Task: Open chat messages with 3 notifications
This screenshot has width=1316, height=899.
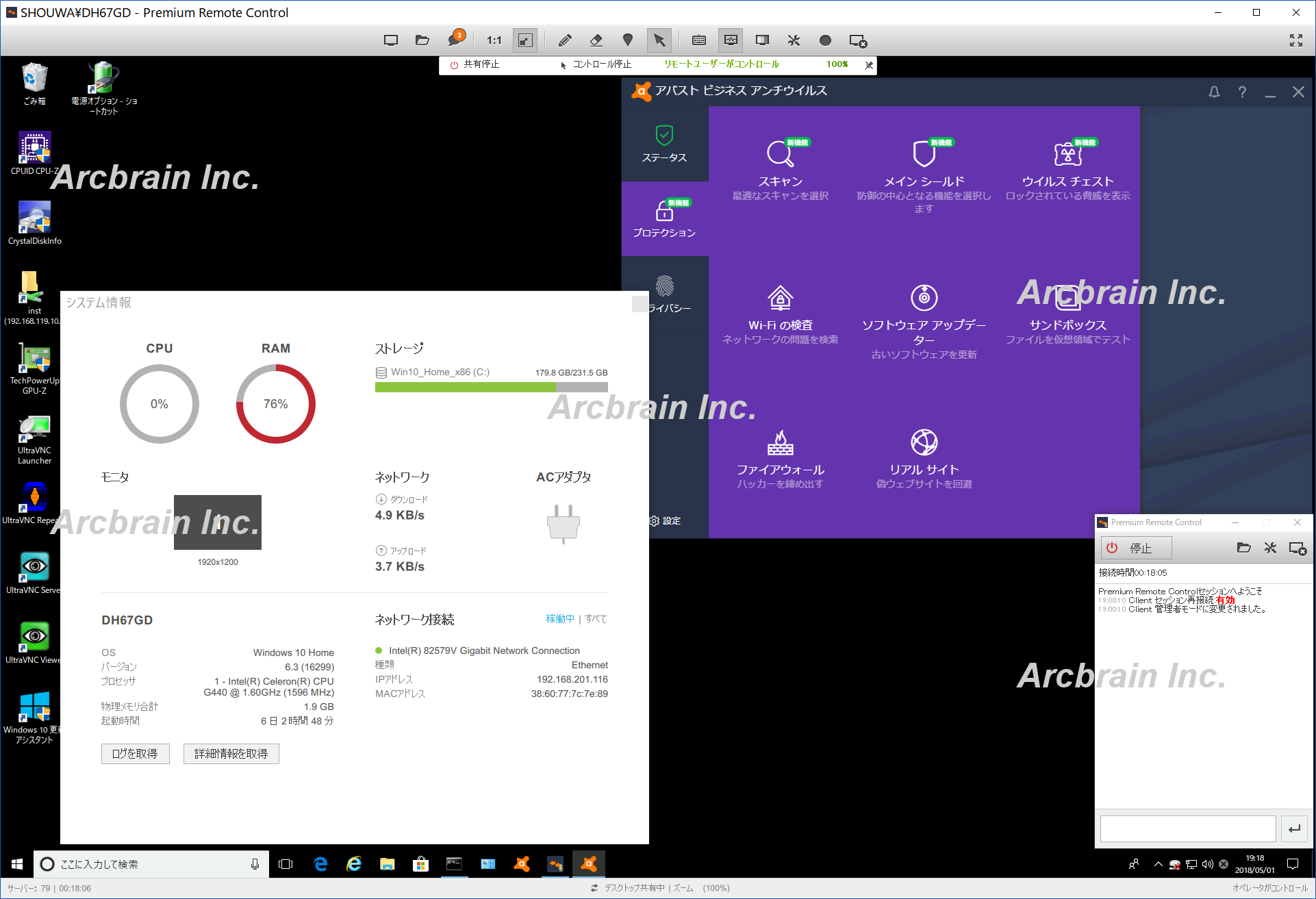Action: [456, 39]
